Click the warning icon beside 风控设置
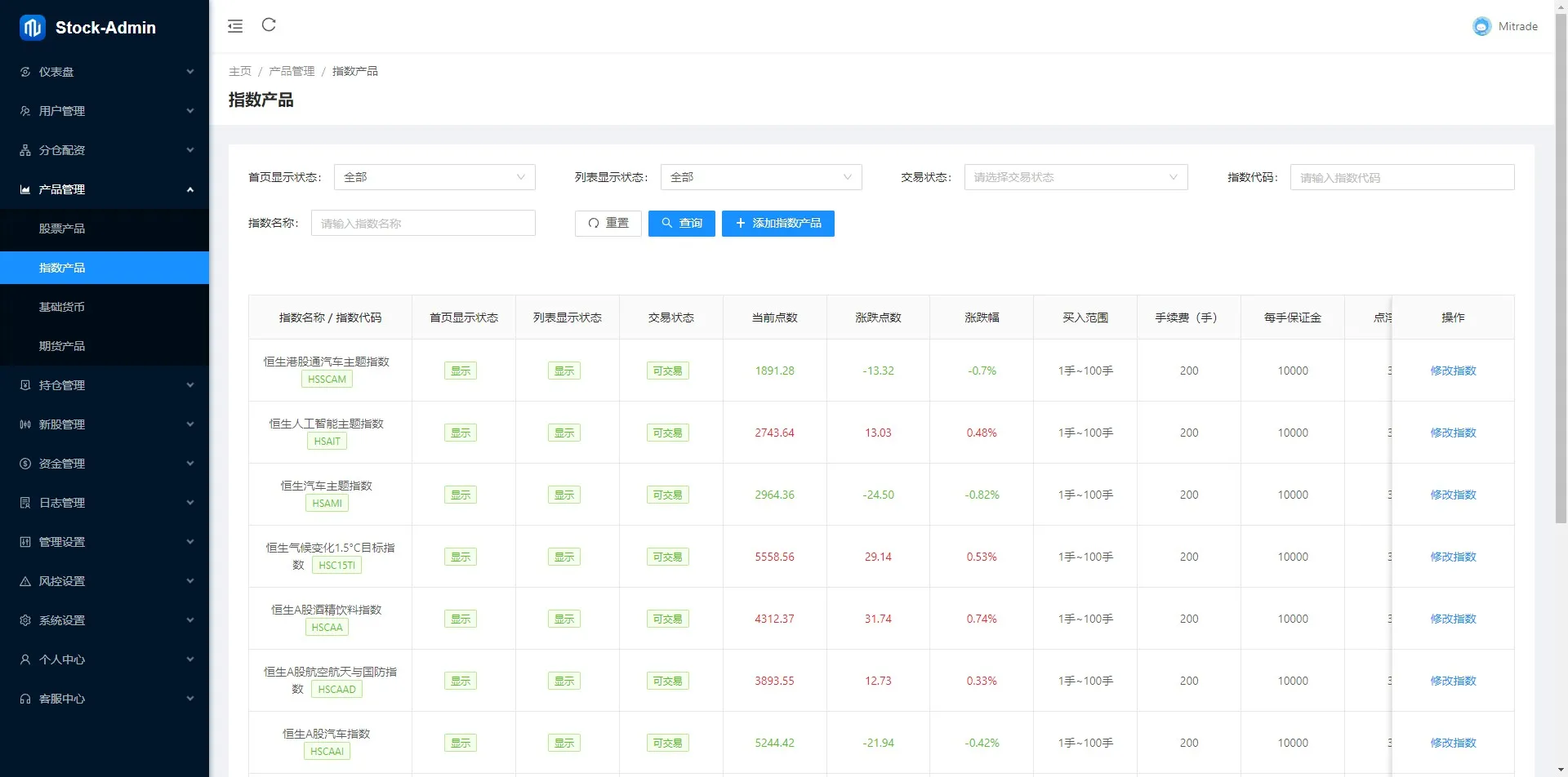Screen dimensions: 1568x777 point(25,581)
